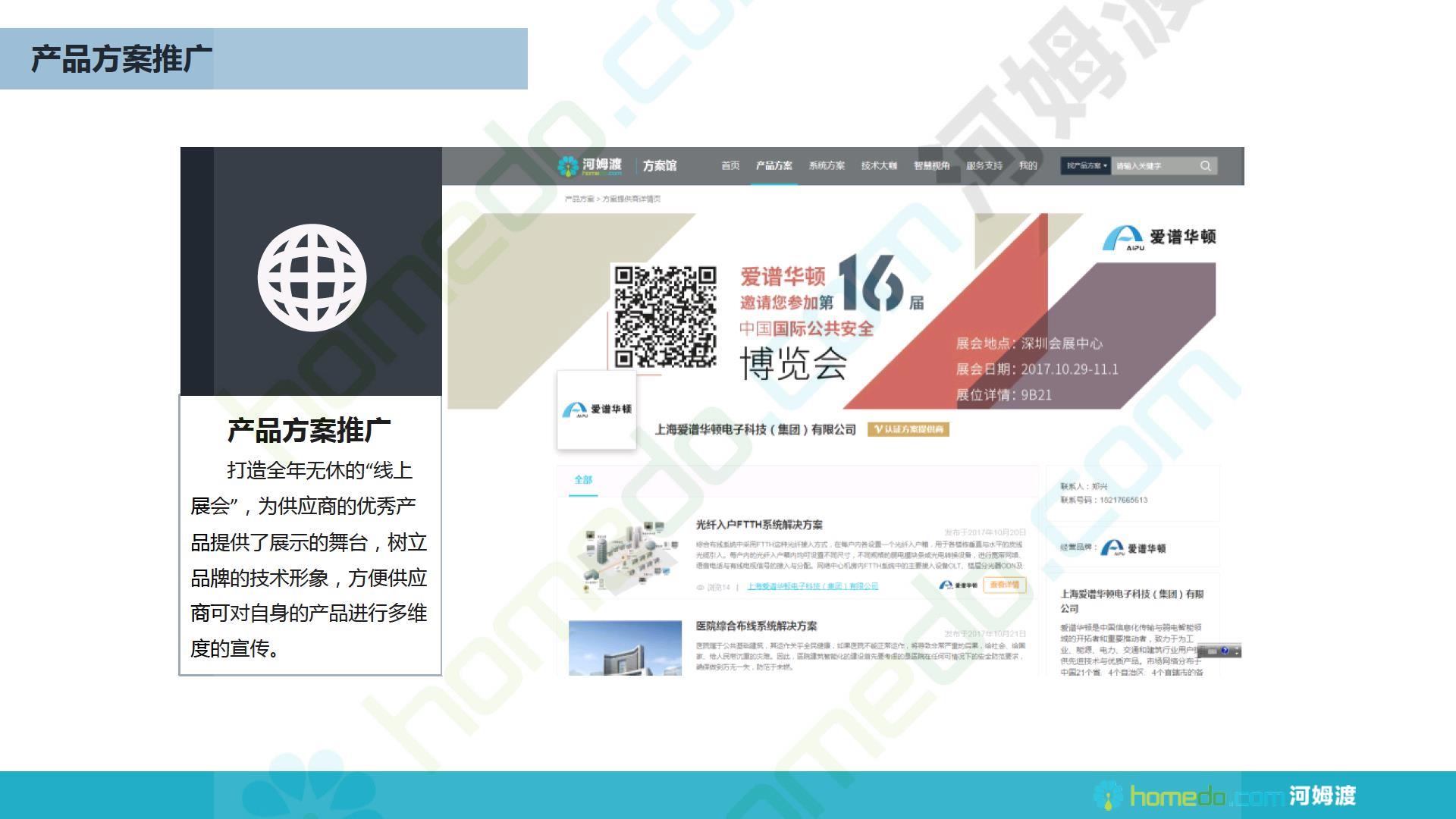The height and width of the screenshot is (819, 1456).
Task: Open 医院综合布线系统解决方案 title
Action: coord(756,626)
